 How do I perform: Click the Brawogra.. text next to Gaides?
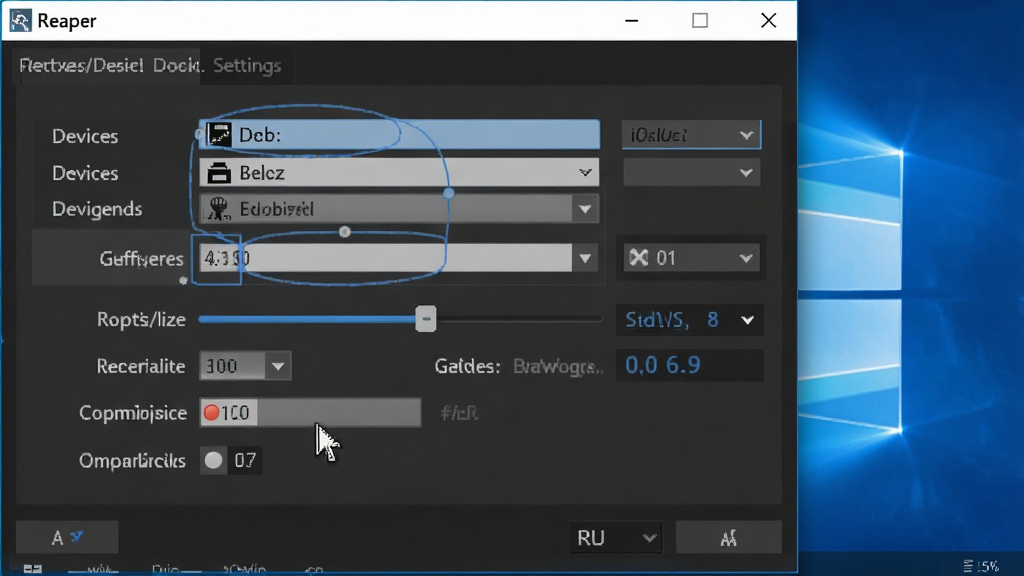point(557,366)
